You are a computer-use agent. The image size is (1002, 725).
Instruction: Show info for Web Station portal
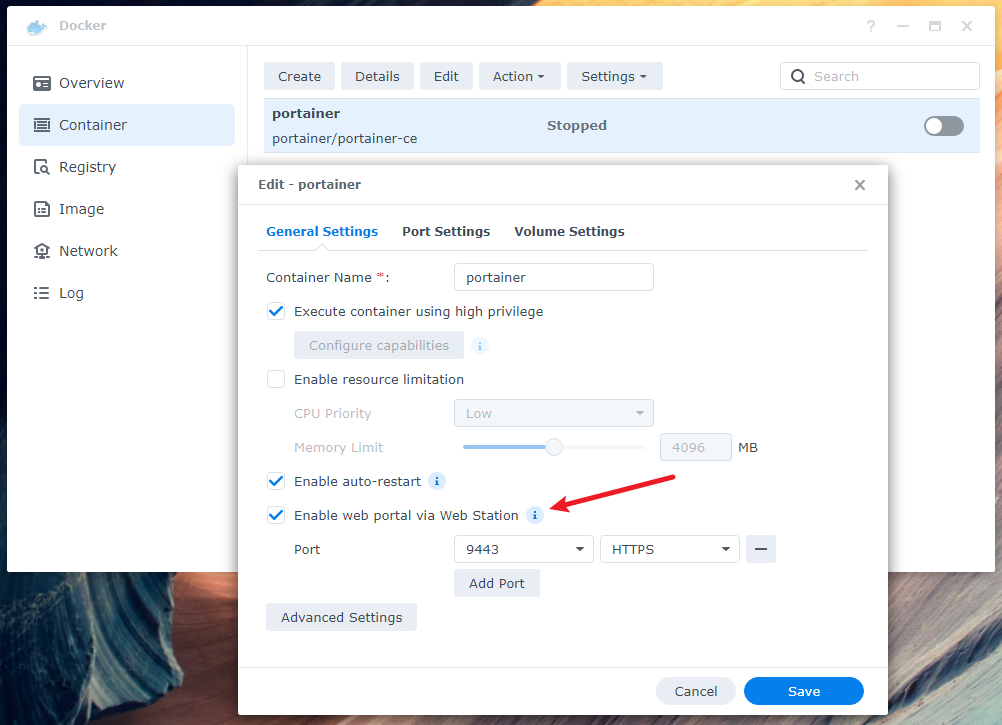(x=535, y=515)
